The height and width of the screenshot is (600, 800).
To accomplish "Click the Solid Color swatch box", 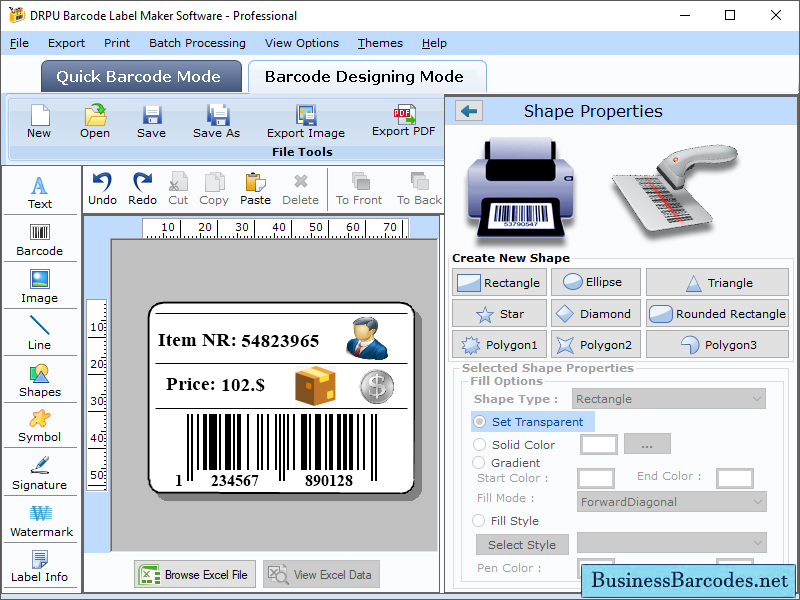I will (598, 444).
